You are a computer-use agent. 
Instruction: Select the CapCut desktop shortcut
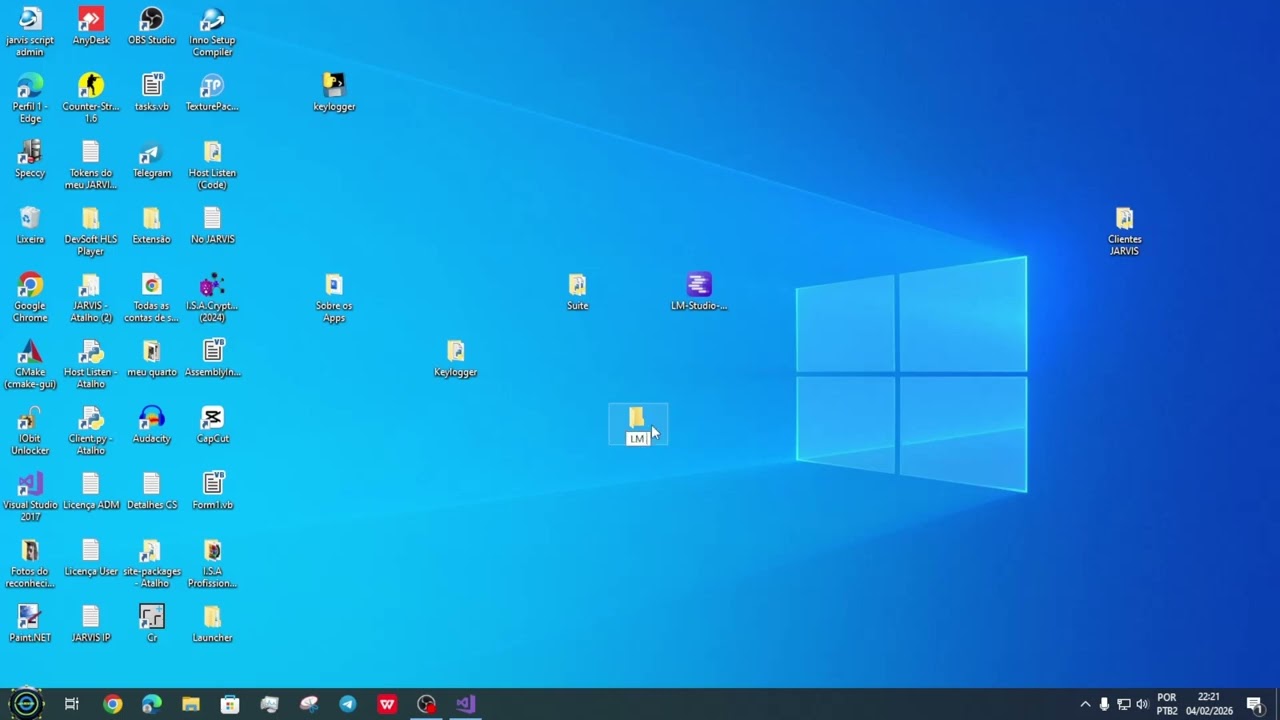click(x=212, y=424)
